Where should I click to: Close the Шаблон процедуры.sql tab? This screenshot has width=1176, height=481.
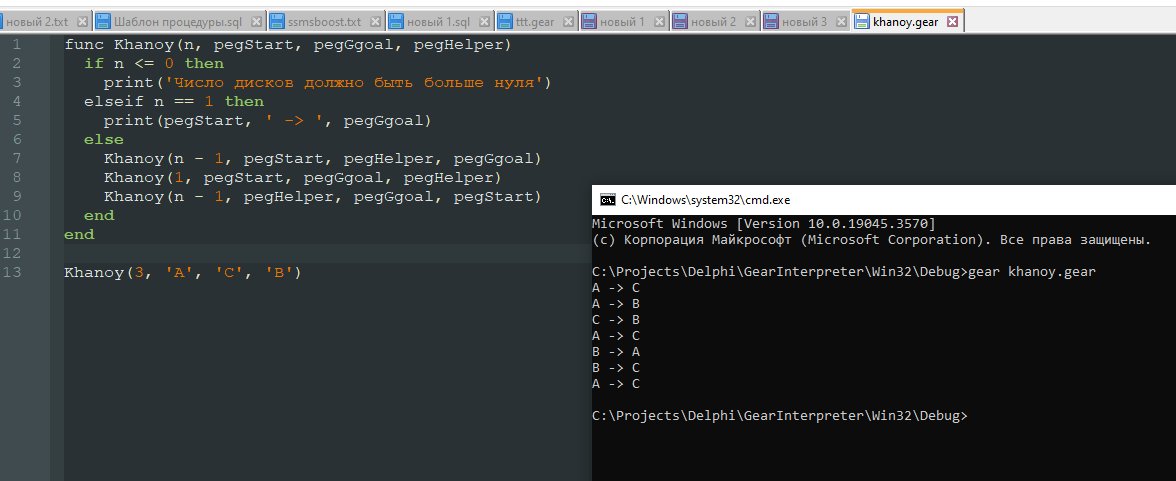pyautogui.click(x=257, y=21)
